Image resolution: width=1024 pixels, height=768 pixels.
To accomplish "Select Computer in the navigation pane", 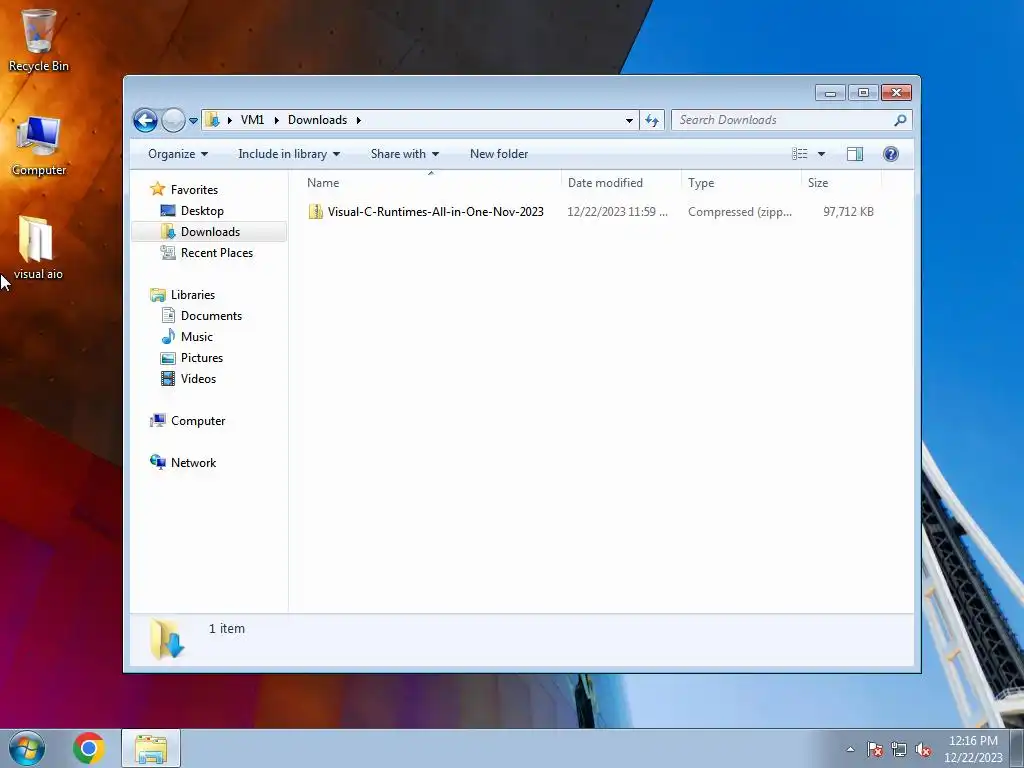I will tap(198, 421).
